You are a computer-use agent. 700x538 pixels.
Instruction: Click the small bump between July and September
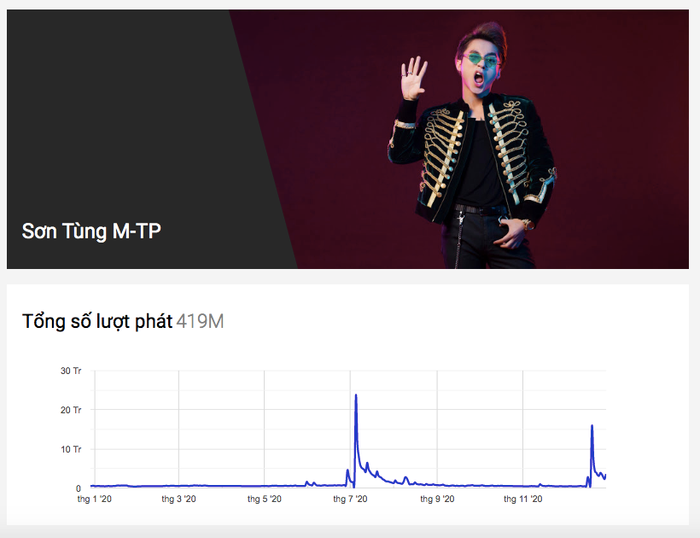[x=405, y=478]
